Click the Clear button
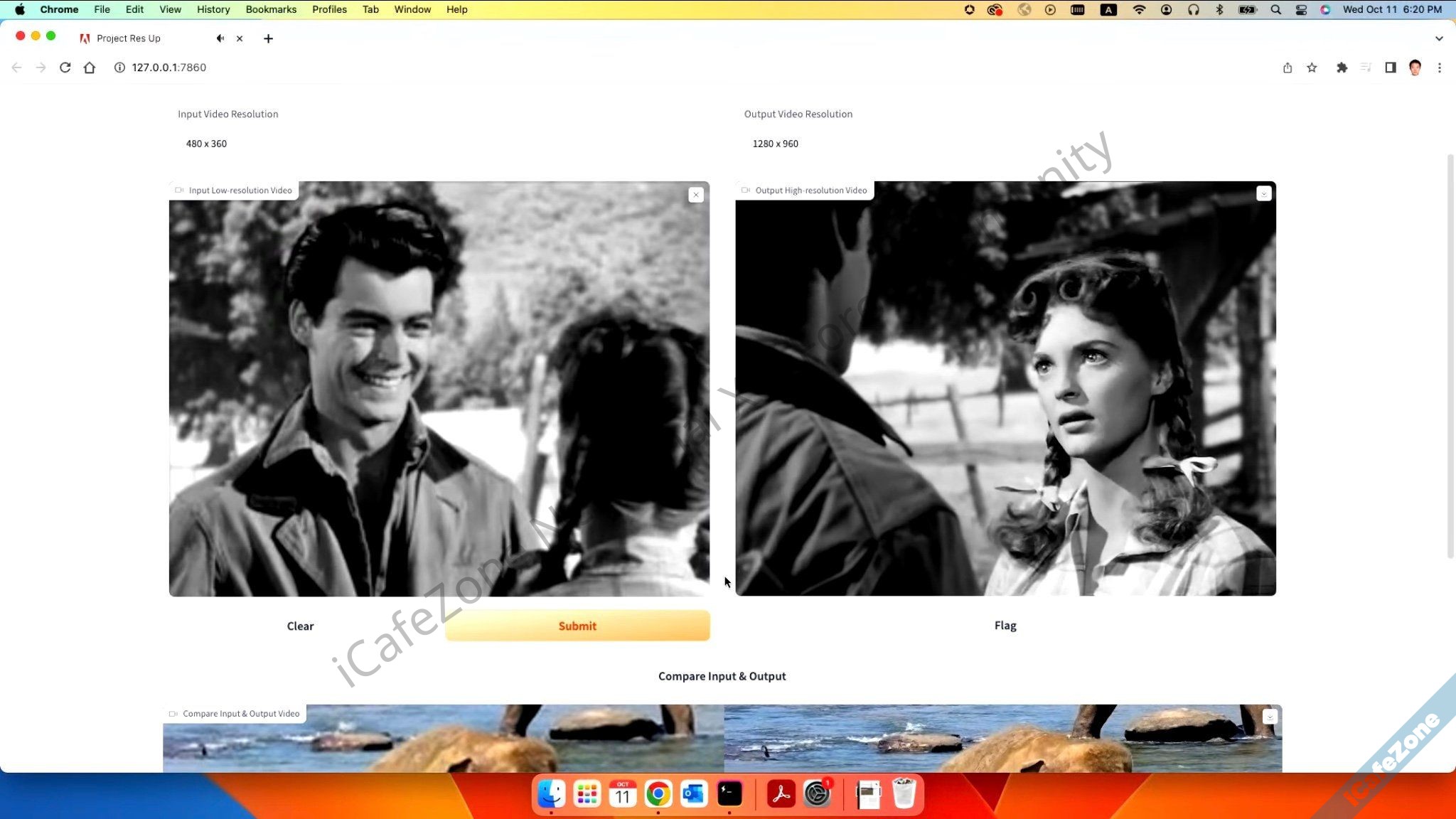Image resolution: width=1456 pixels, height=819 pixels. 300,626
